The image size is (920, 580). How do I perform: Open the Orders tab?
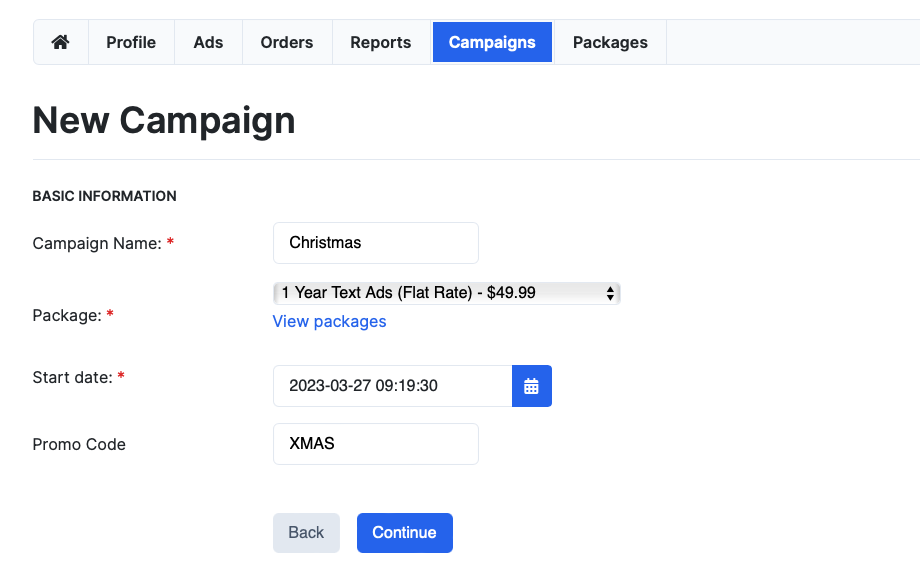tap(287, 42)
